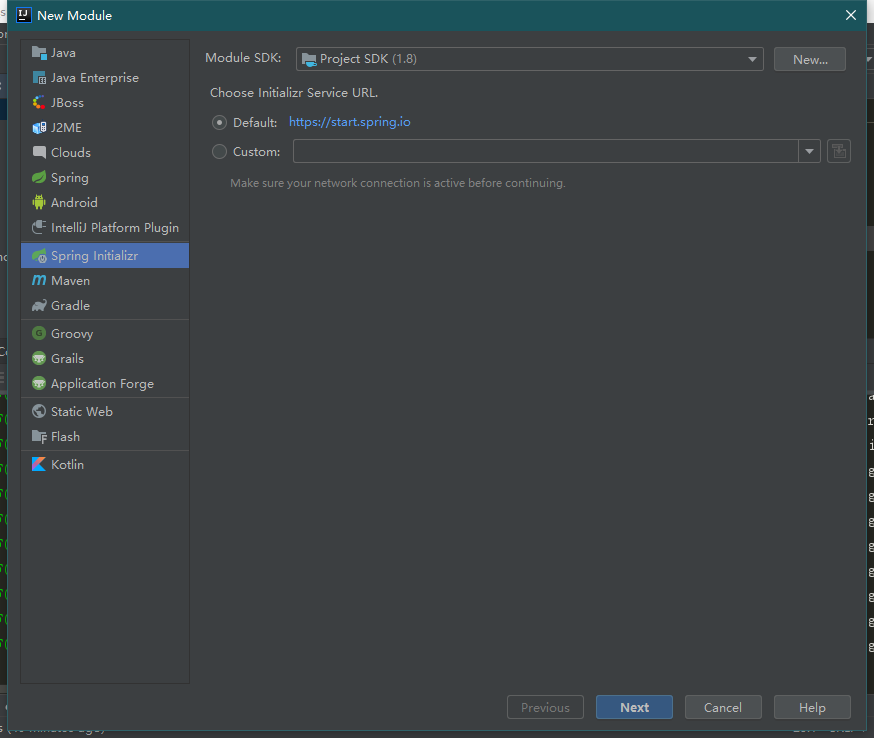Viewport: 874px width, 738px height.
Task: Choose Maven module type
Action: pos(105,280)
